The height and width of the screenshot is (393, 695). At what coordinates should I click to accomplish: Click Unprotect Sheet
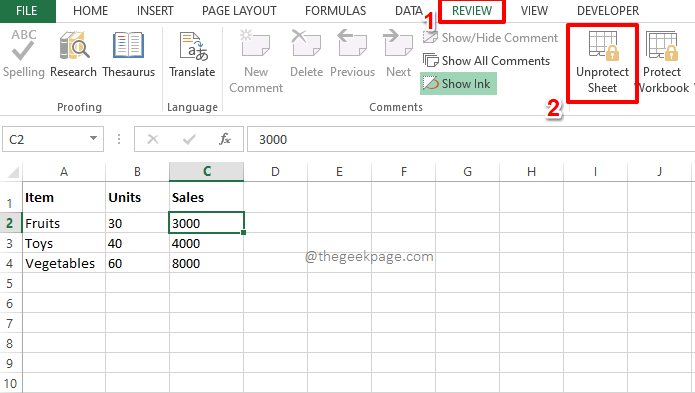tap(602, 63)
